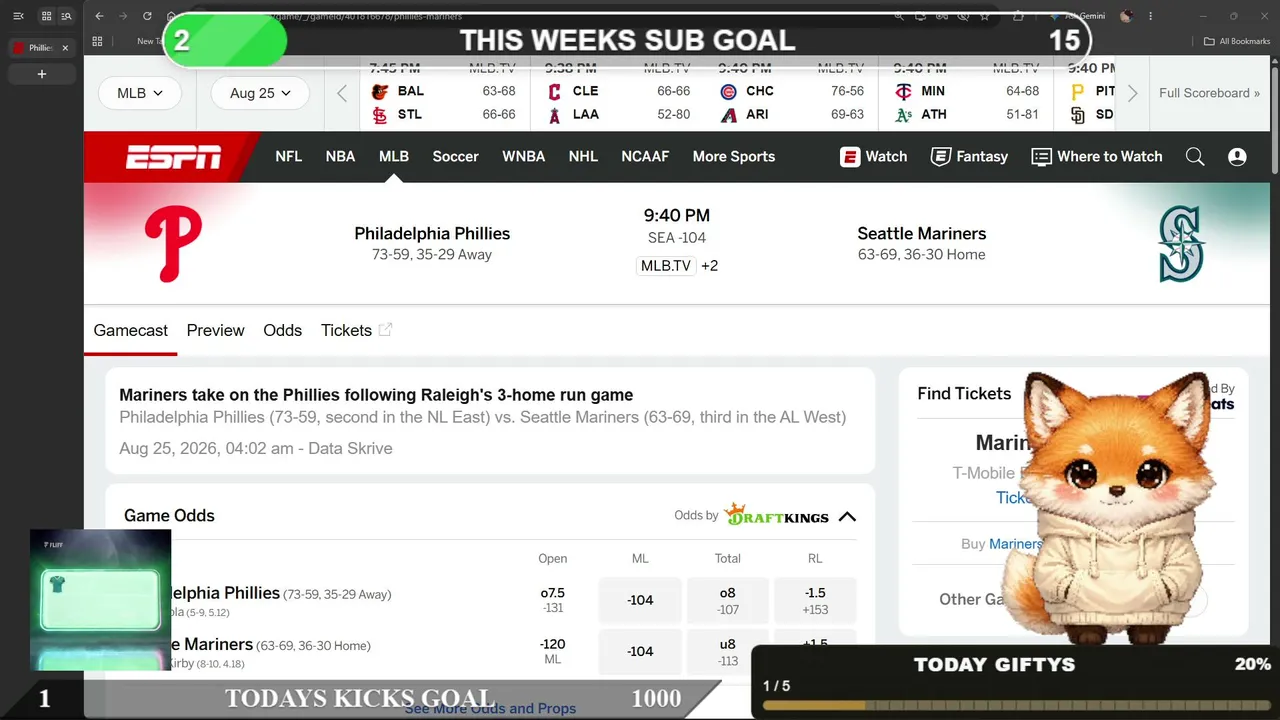This screenshot has width=1280, height=720.
Task: Open a new tab with plus button
Action: click(42, 74)
